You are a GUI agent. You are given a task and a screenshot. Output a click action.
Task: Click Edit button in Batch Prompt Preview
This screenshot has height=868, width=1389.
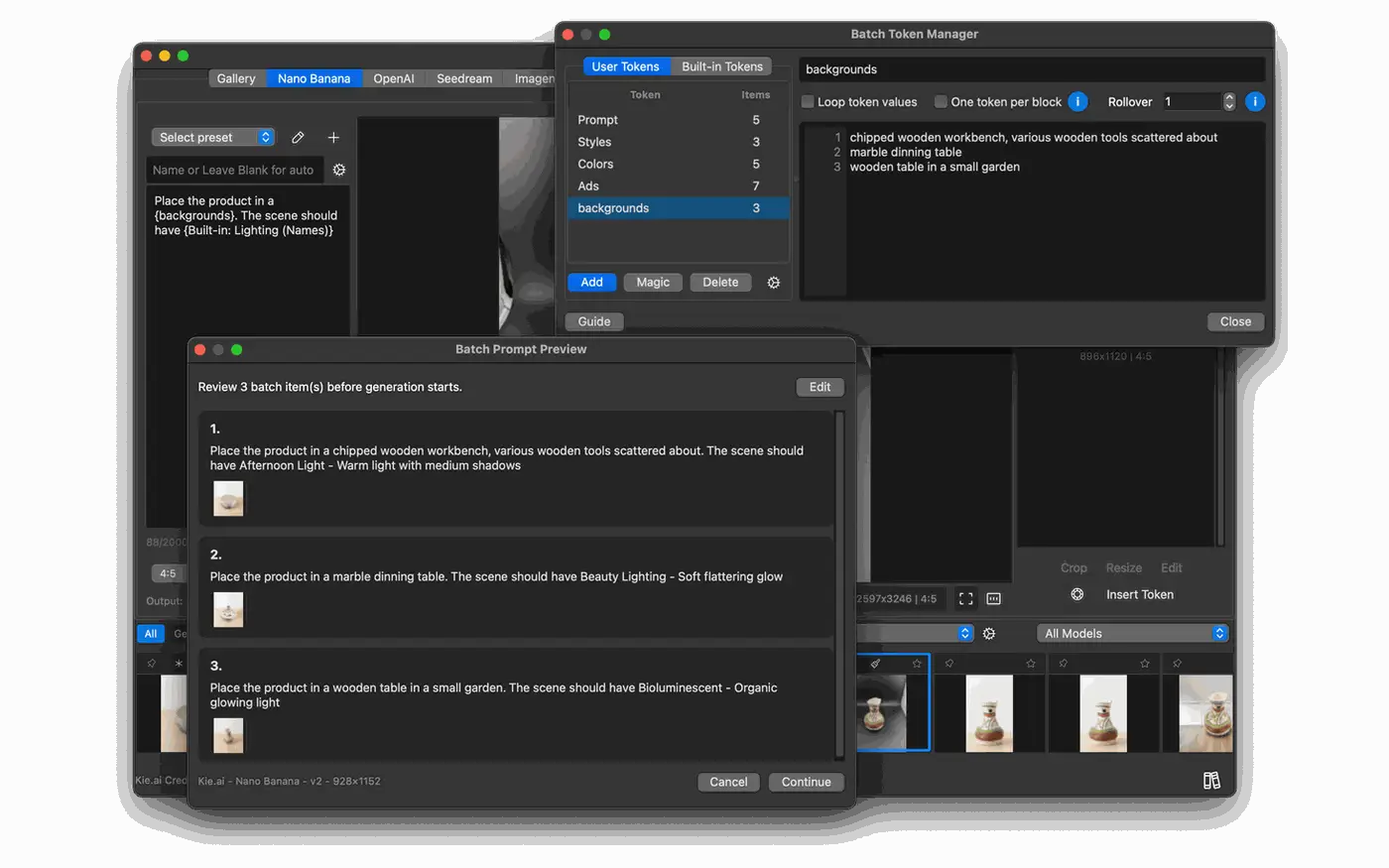(820, 387)
